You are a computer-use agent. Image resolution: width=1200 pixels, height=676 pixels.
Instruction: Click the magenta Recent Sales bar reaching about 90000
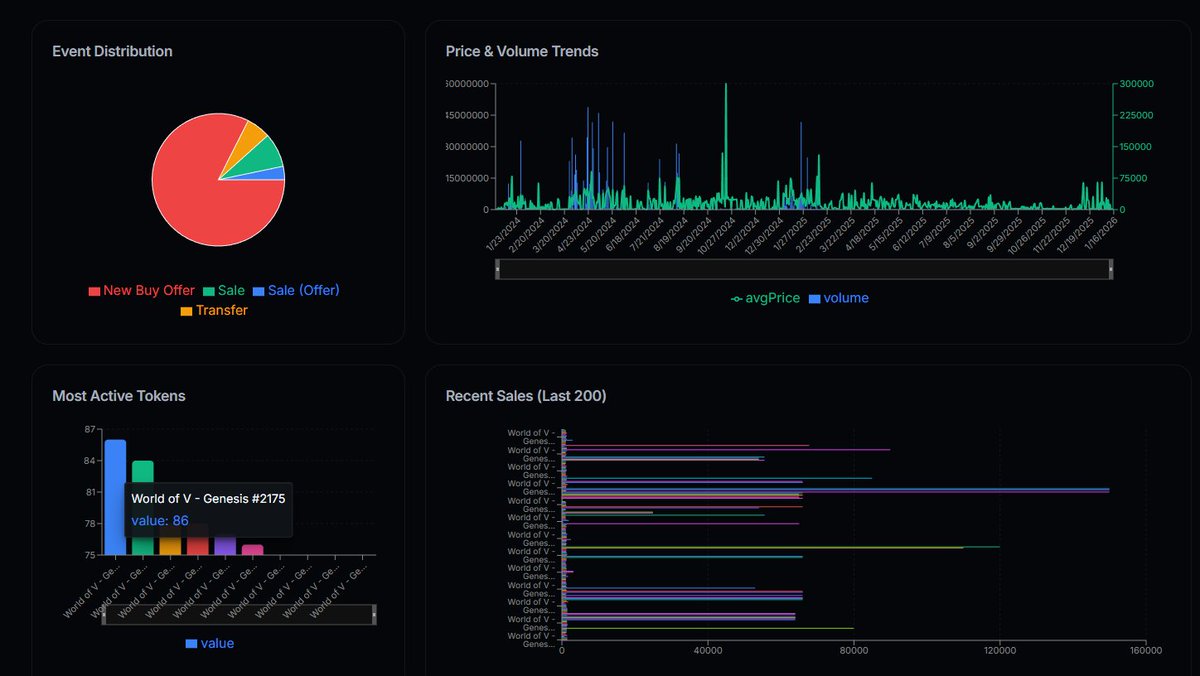(x=726, y=450)
